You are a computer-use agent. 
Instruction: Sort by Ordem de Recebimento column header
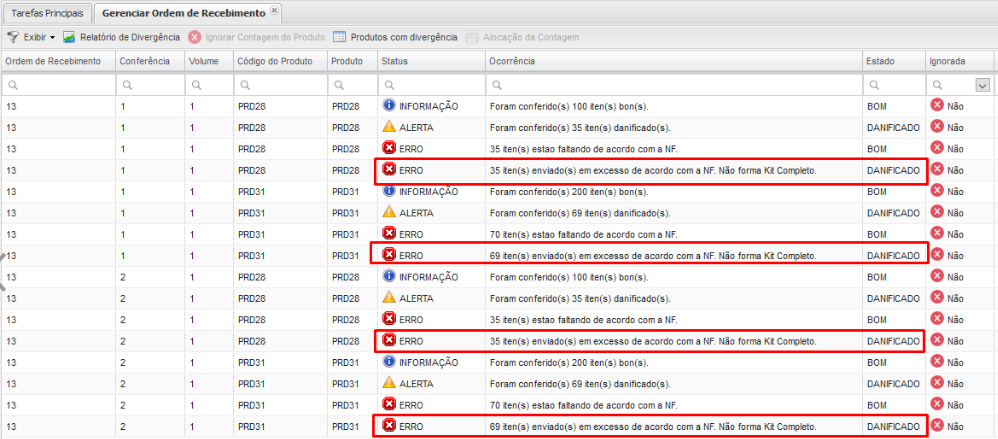59,61
